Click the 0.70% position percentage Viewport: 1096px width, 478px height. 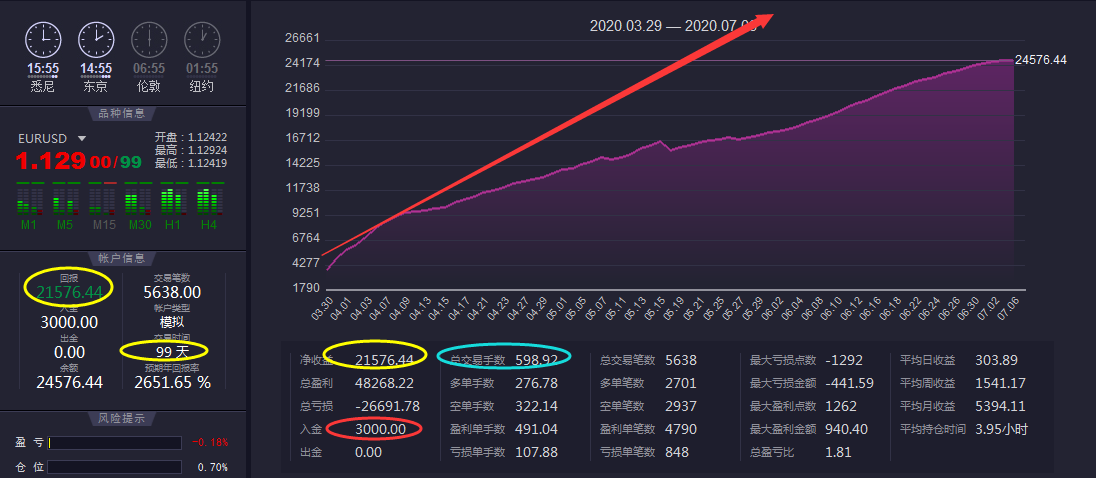pyautogui.click(x=212, y=468)
